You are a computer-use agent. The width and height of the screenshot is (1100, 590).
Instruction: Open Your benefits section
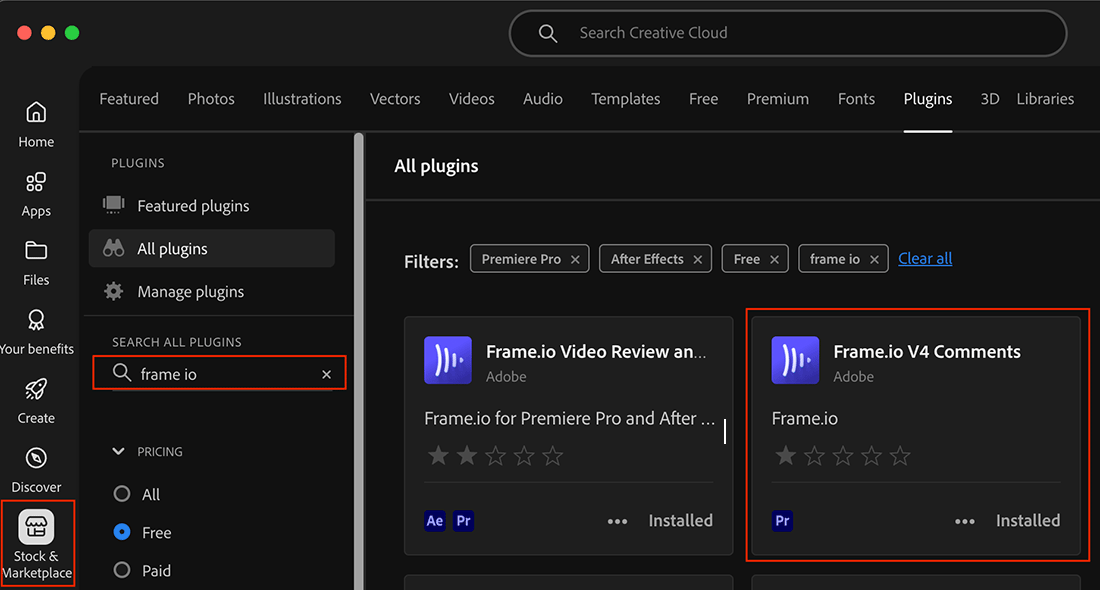tap(36, 333)
